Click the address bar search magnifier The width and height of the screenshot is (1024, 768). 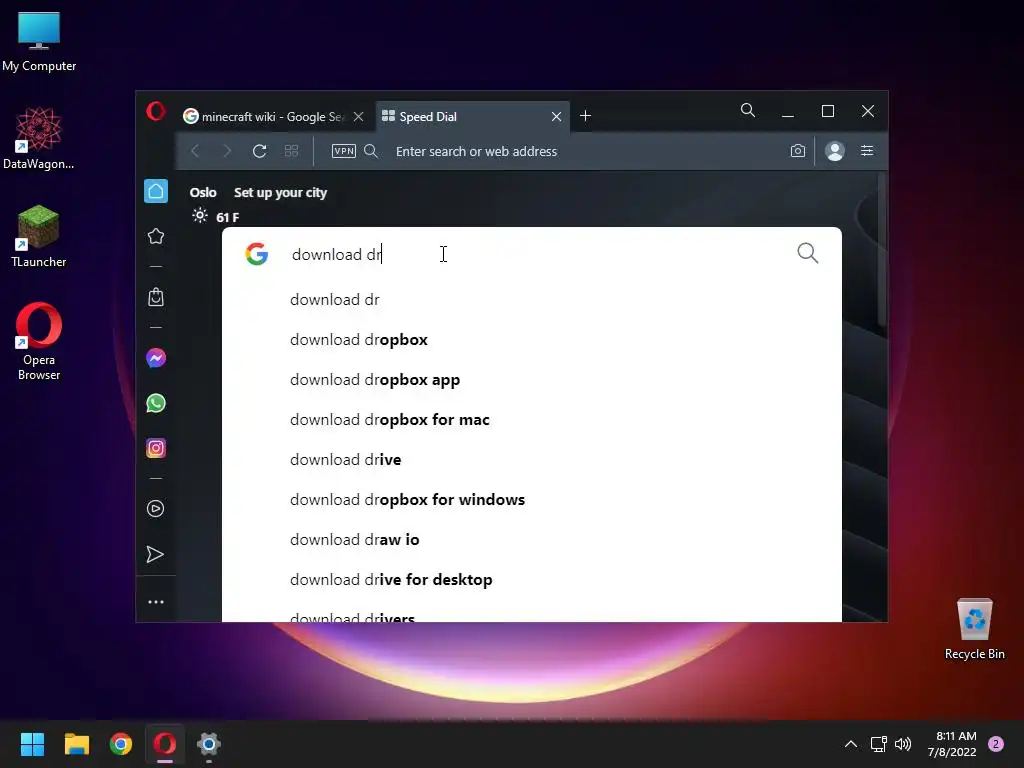[371, 151]
